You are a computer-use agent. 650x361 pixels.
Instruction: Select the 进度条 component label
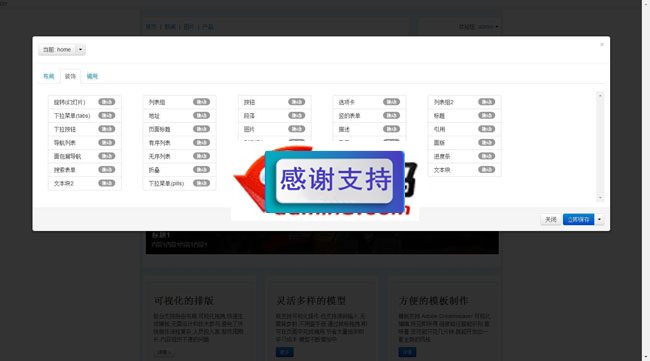pos(442,157)
